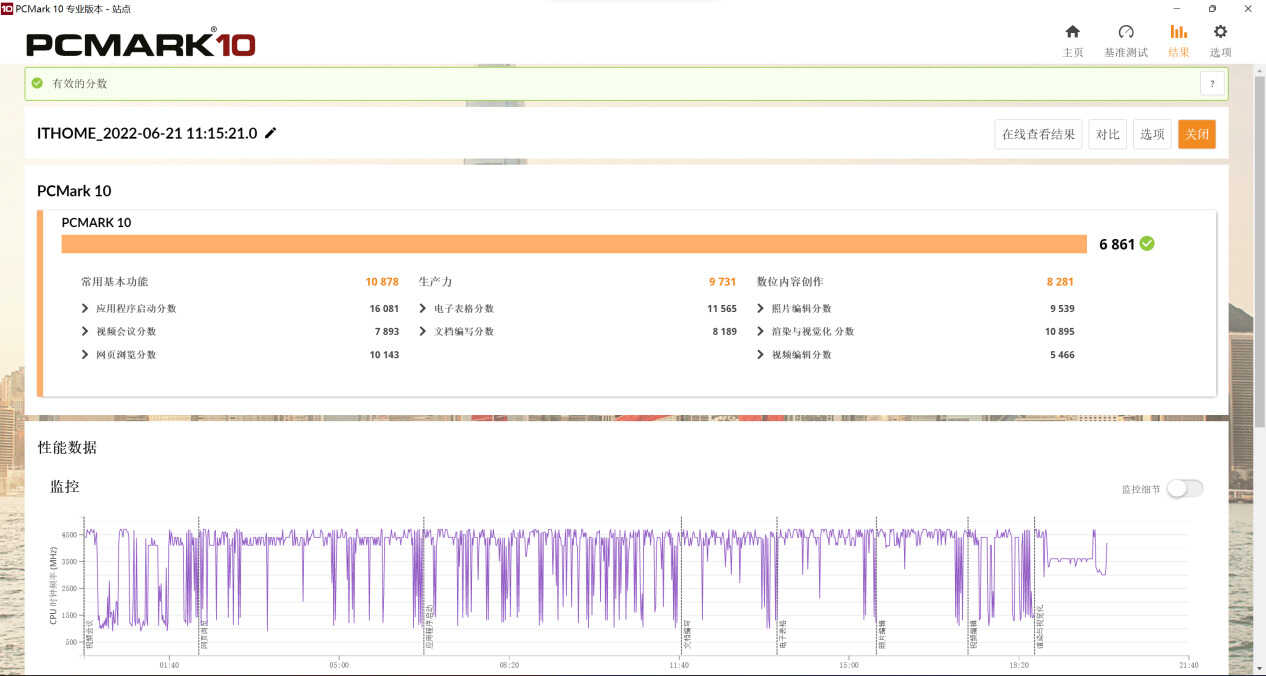Click the 数位内容创作 heading

[x=790, y=282]
